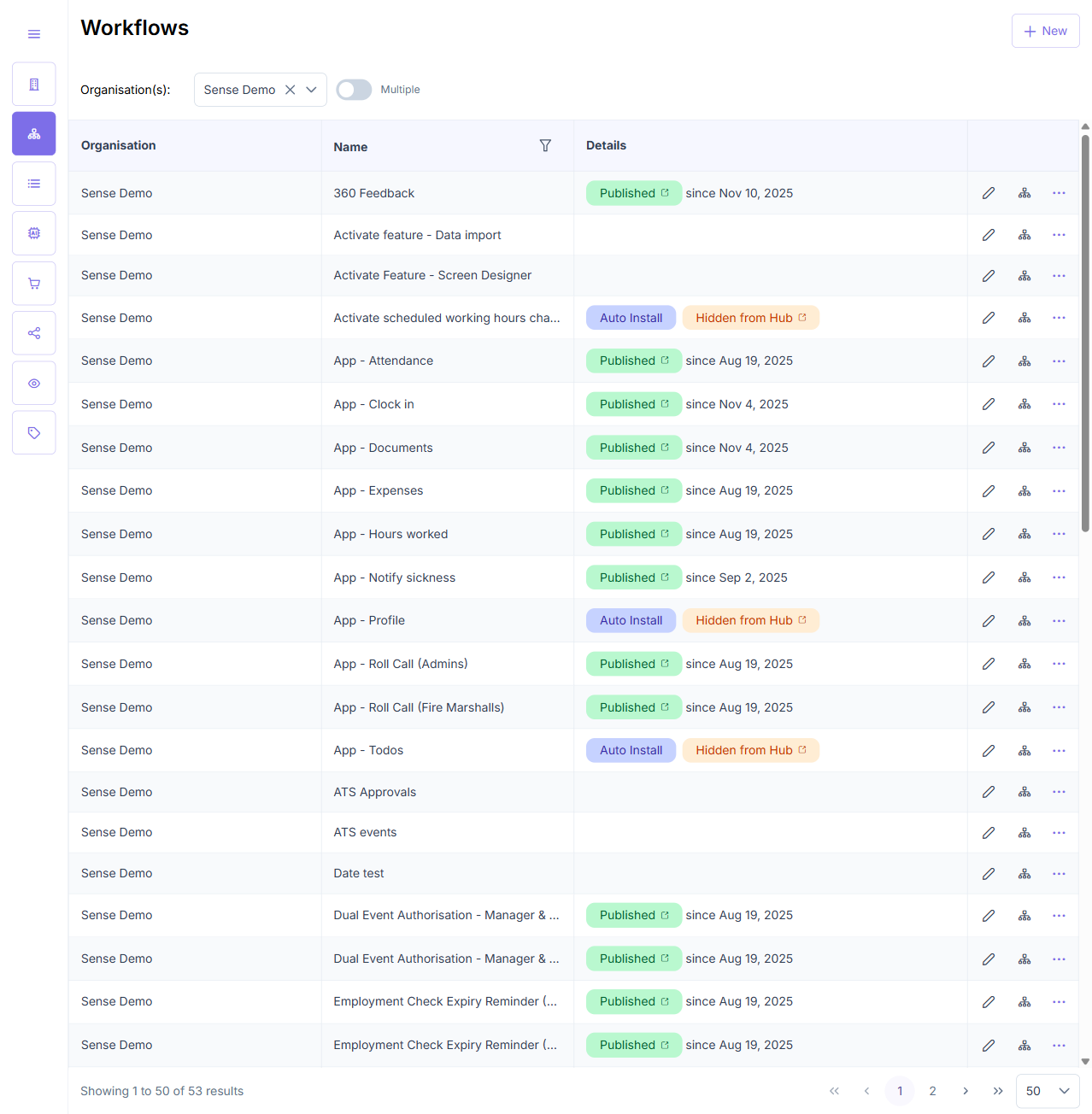Click the tag icon in the sidebar
1092x1114 pixels.
pos(34,433)
